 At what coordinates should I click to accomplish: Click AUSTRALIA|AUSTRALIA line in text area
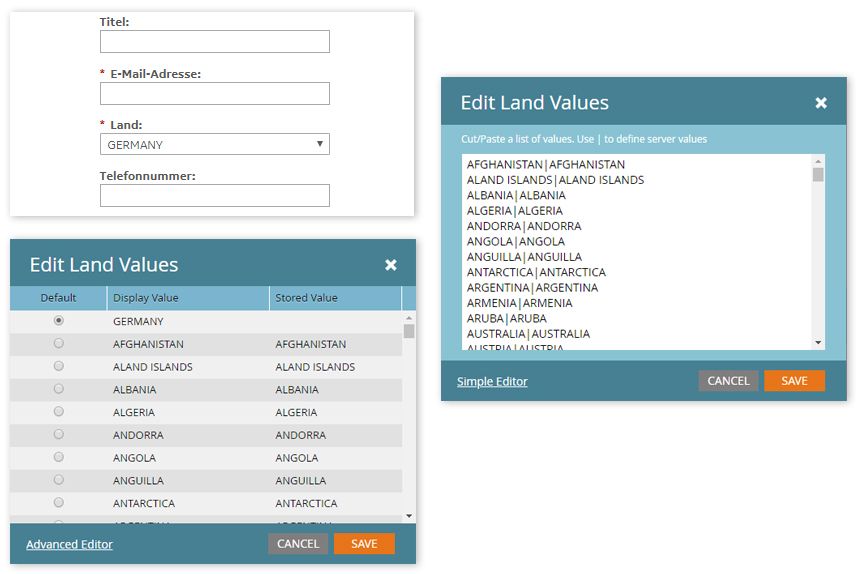tap(528, 333)
